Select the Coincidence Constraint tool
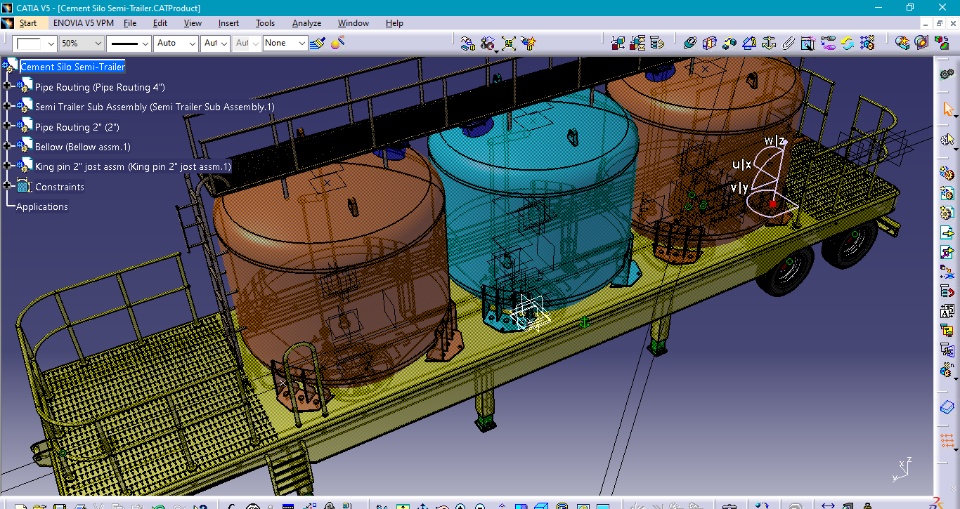Image resolution: width=960 pixels, height=509 pixels. pos(689,43)
